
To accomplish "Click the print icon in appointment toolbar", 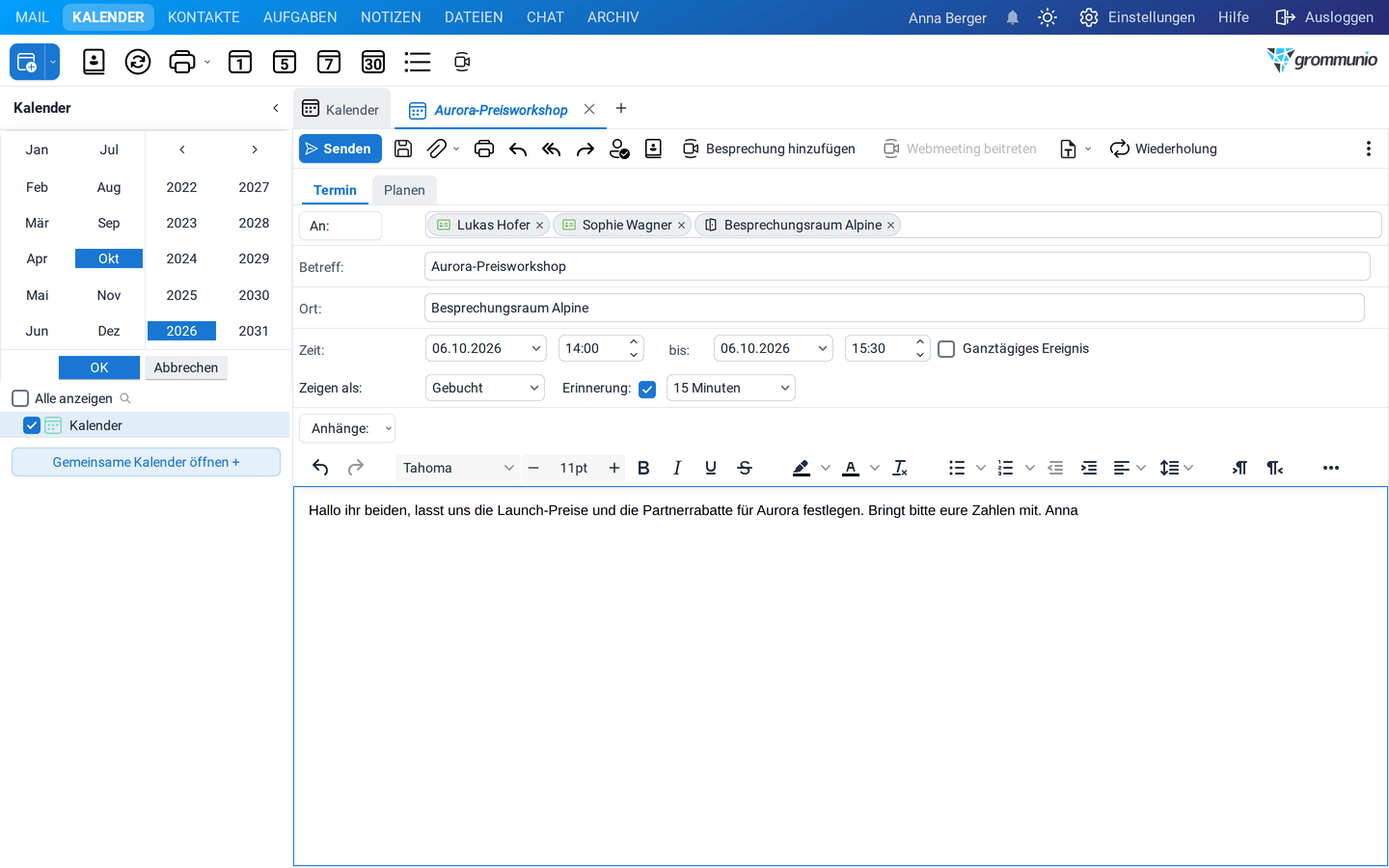I will [x=484, y=149].
